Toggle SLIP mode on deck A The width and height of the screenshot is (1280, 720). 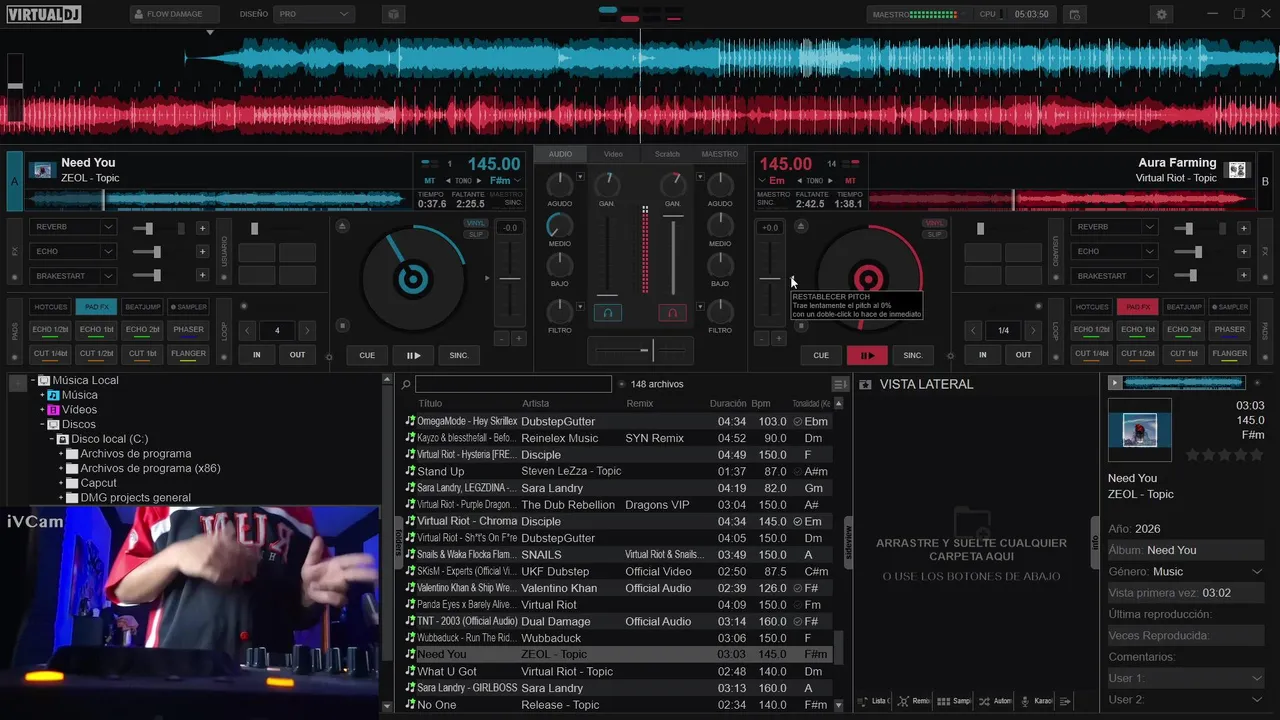[x=476, y=234]
